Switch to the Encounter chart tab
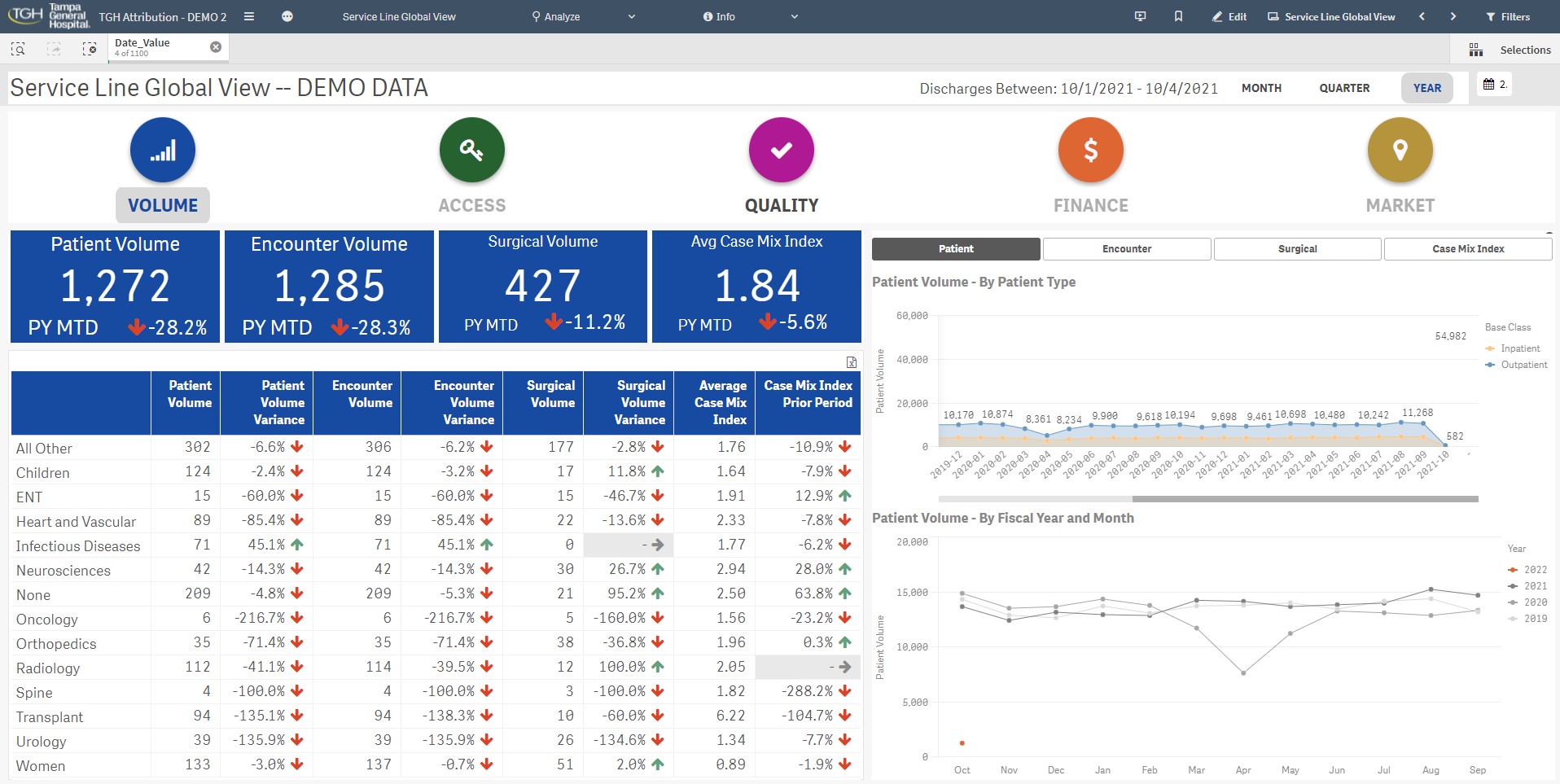 [x=1127, y=248]
